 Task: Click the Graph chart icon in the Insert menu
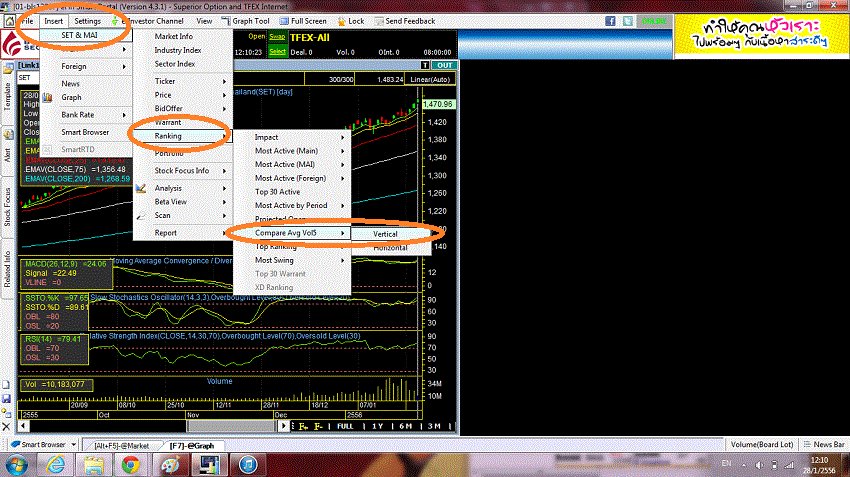[48, 98]
